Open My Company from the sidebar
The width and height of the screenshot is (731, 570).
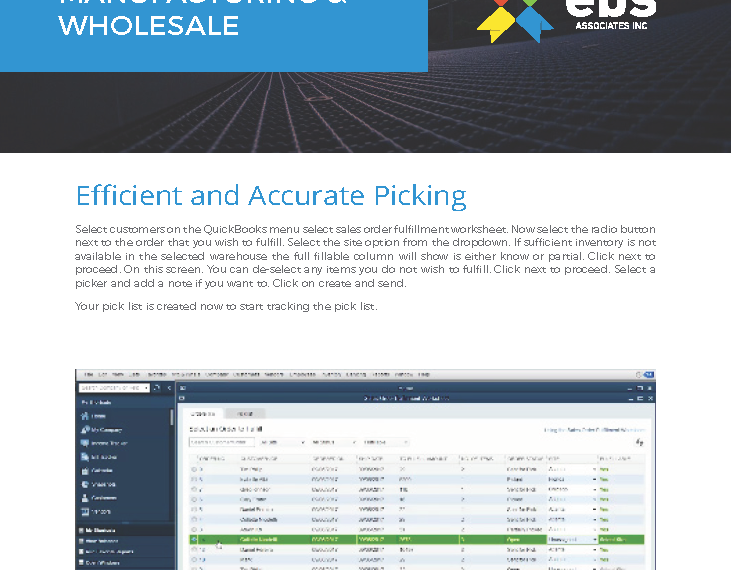coord(85,429)
